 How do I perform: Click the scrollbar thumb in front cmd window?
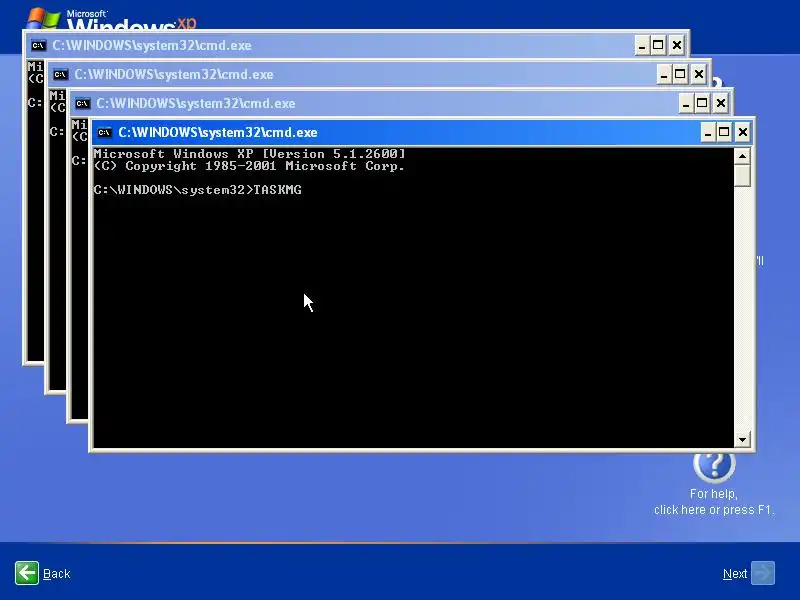point(742,176)
